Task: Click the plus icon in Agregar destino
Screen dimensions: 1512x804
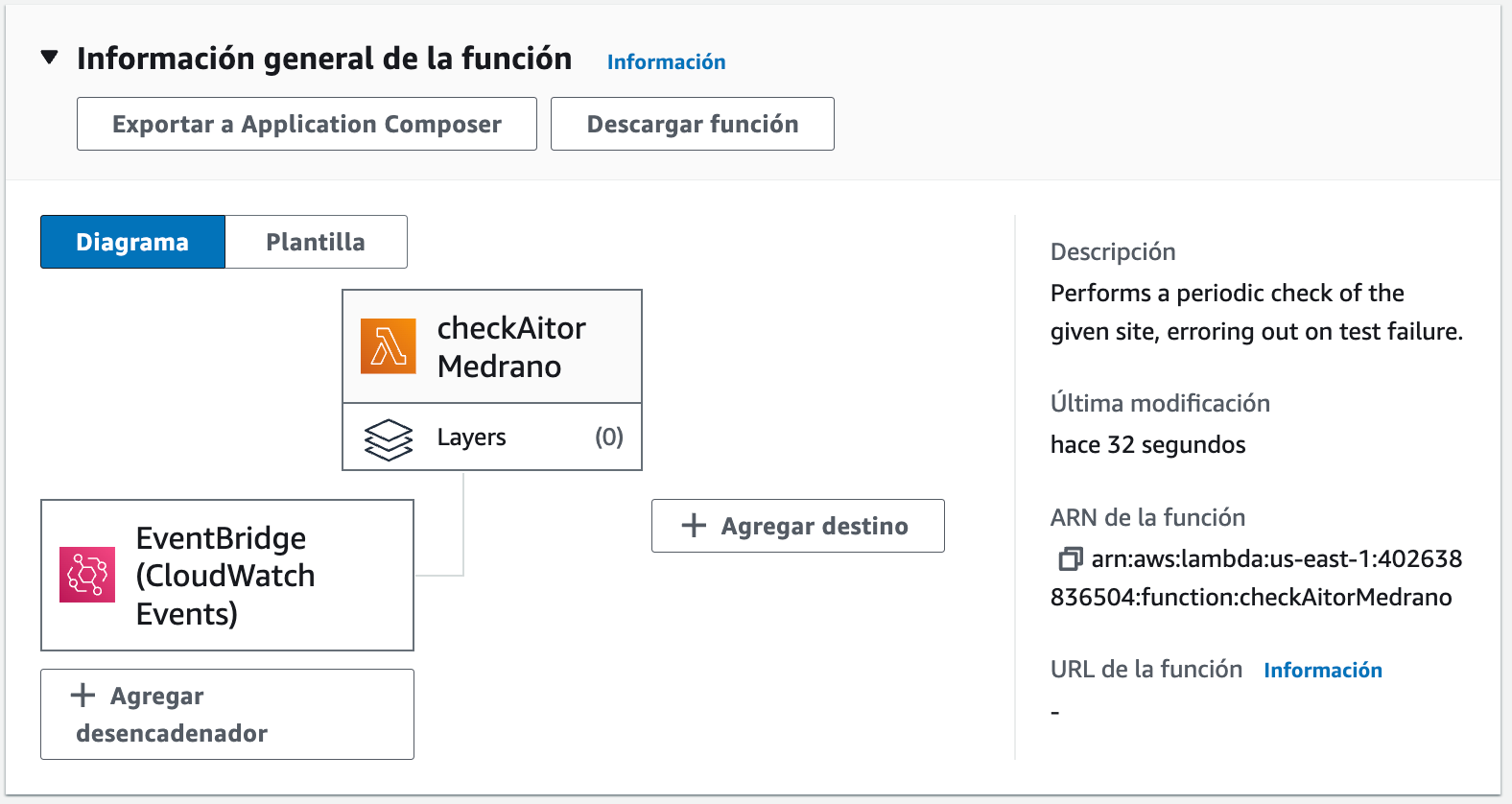Action: coord(694,526)
